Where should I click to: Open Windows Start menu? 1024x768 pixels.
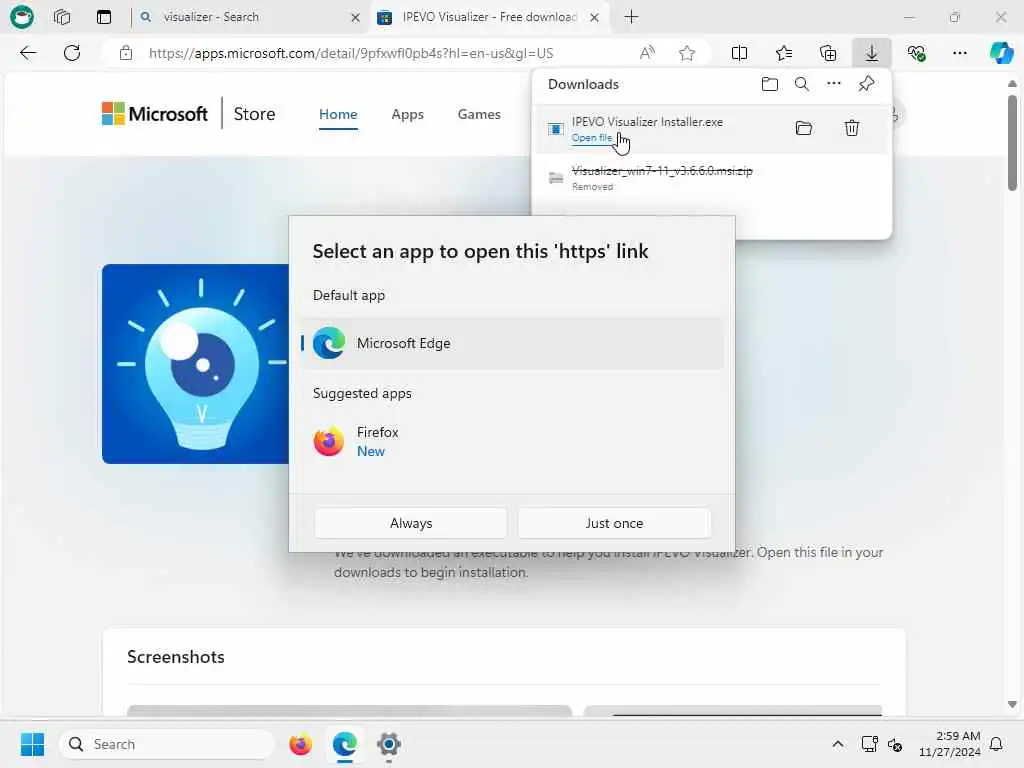[33, 744]
